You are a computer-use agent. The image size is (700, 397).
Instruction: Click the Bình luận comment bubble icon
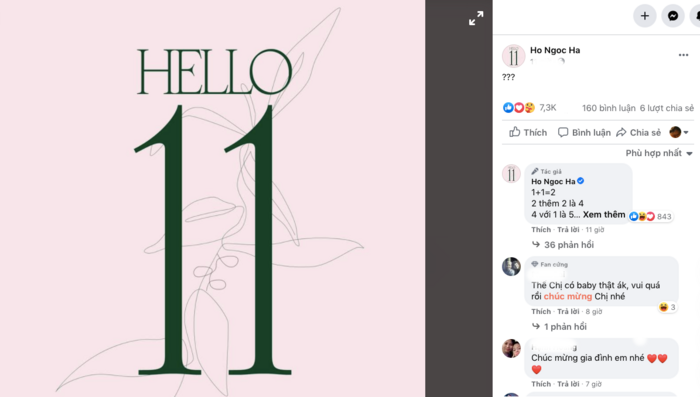(563, 132)
